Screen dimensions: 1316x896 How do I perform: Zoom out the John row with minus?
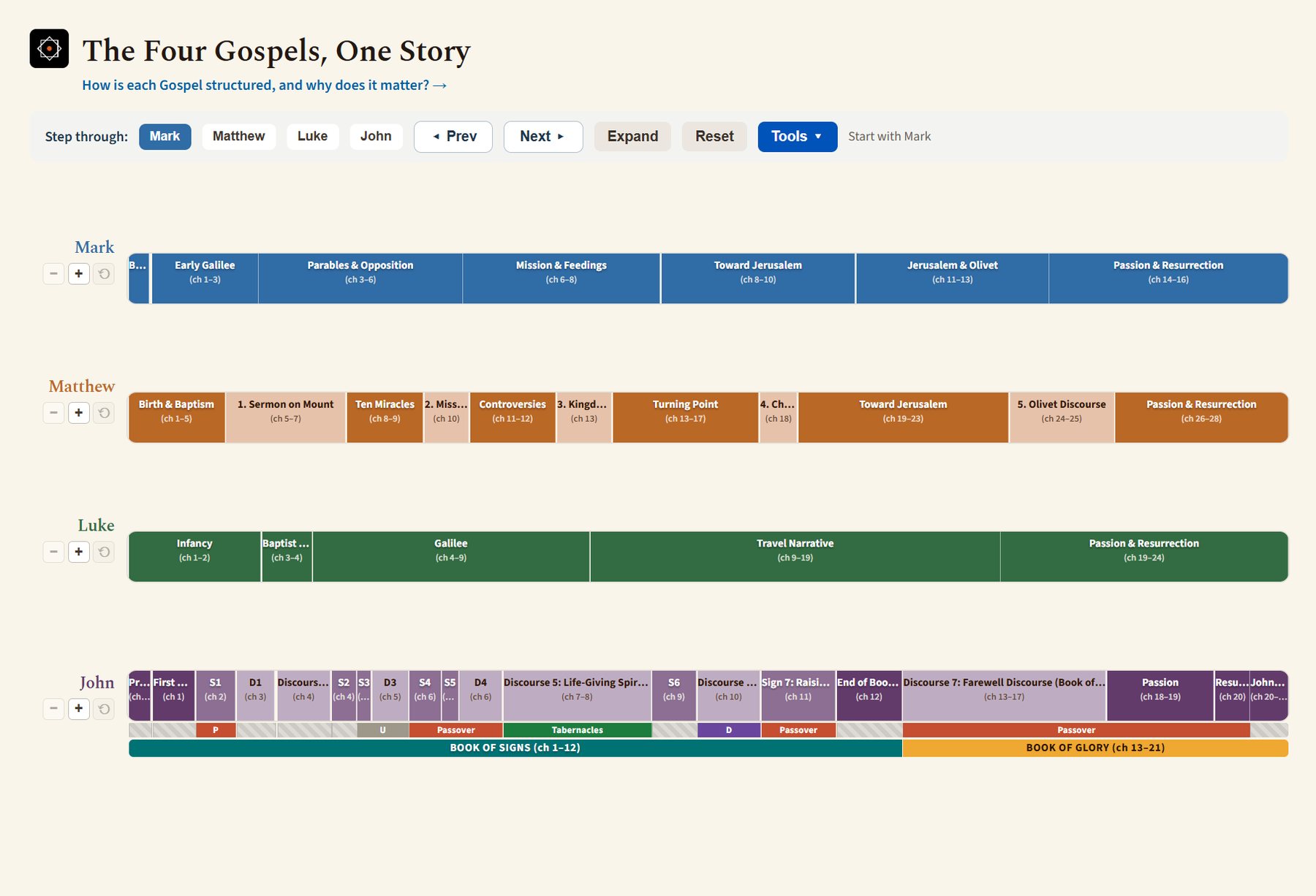point(53,708)
